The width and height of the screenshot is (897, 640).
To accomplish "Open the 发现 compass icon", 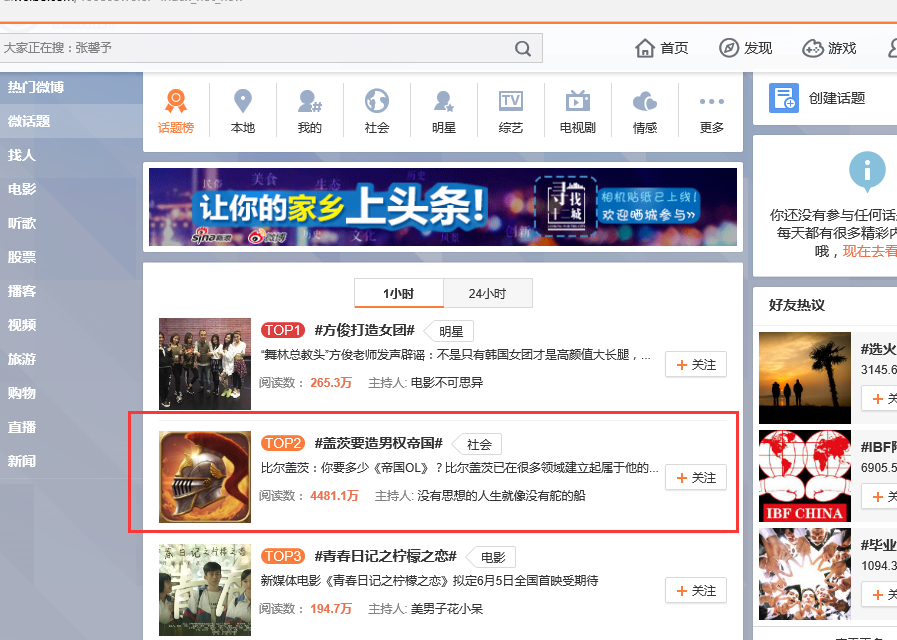I will coord(729,48).
